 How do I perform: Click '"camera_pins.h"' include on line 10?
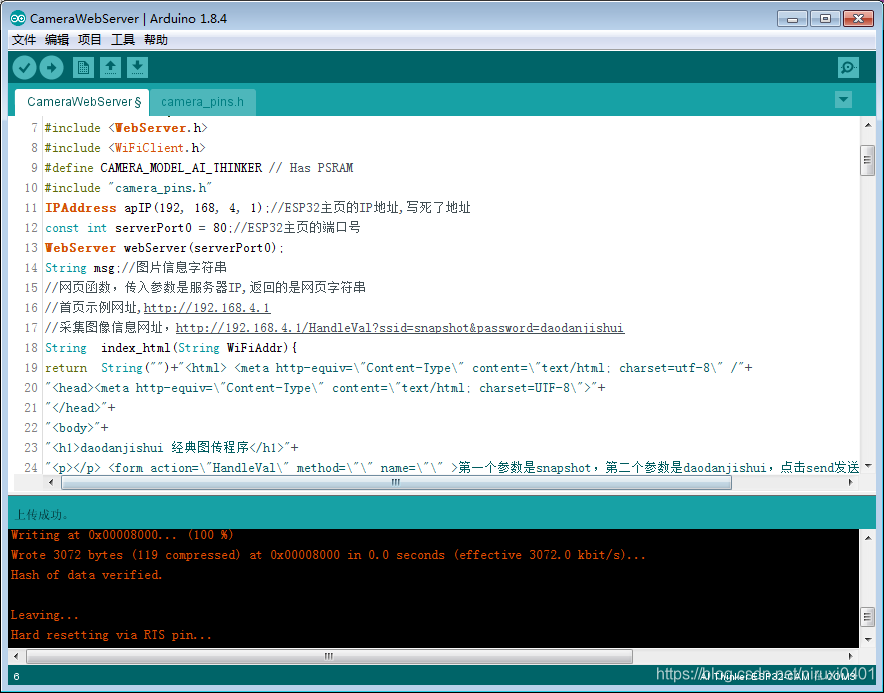click(160, 188)
